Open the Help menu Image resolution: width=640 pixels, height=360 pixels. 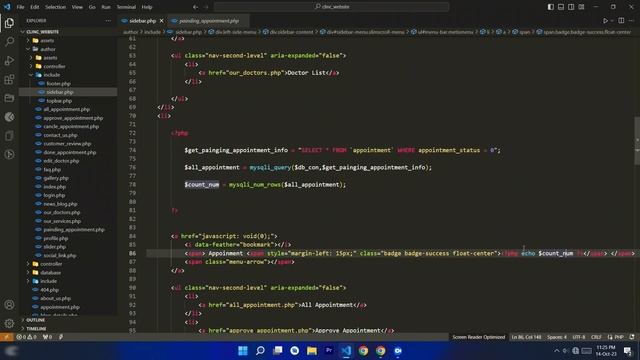coord(147,7)
